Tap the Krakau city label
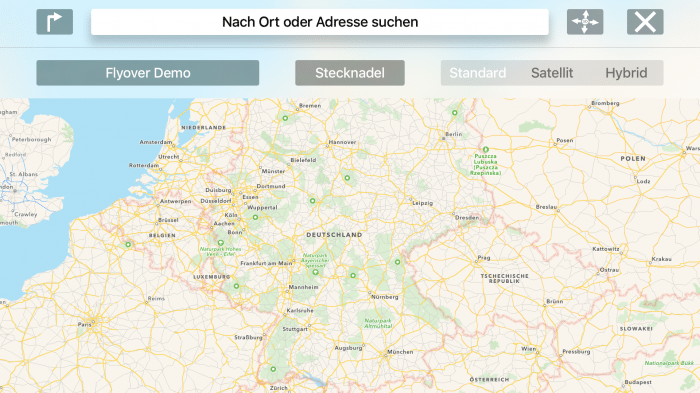Screen dimensions: 700x393 point(662,259)
